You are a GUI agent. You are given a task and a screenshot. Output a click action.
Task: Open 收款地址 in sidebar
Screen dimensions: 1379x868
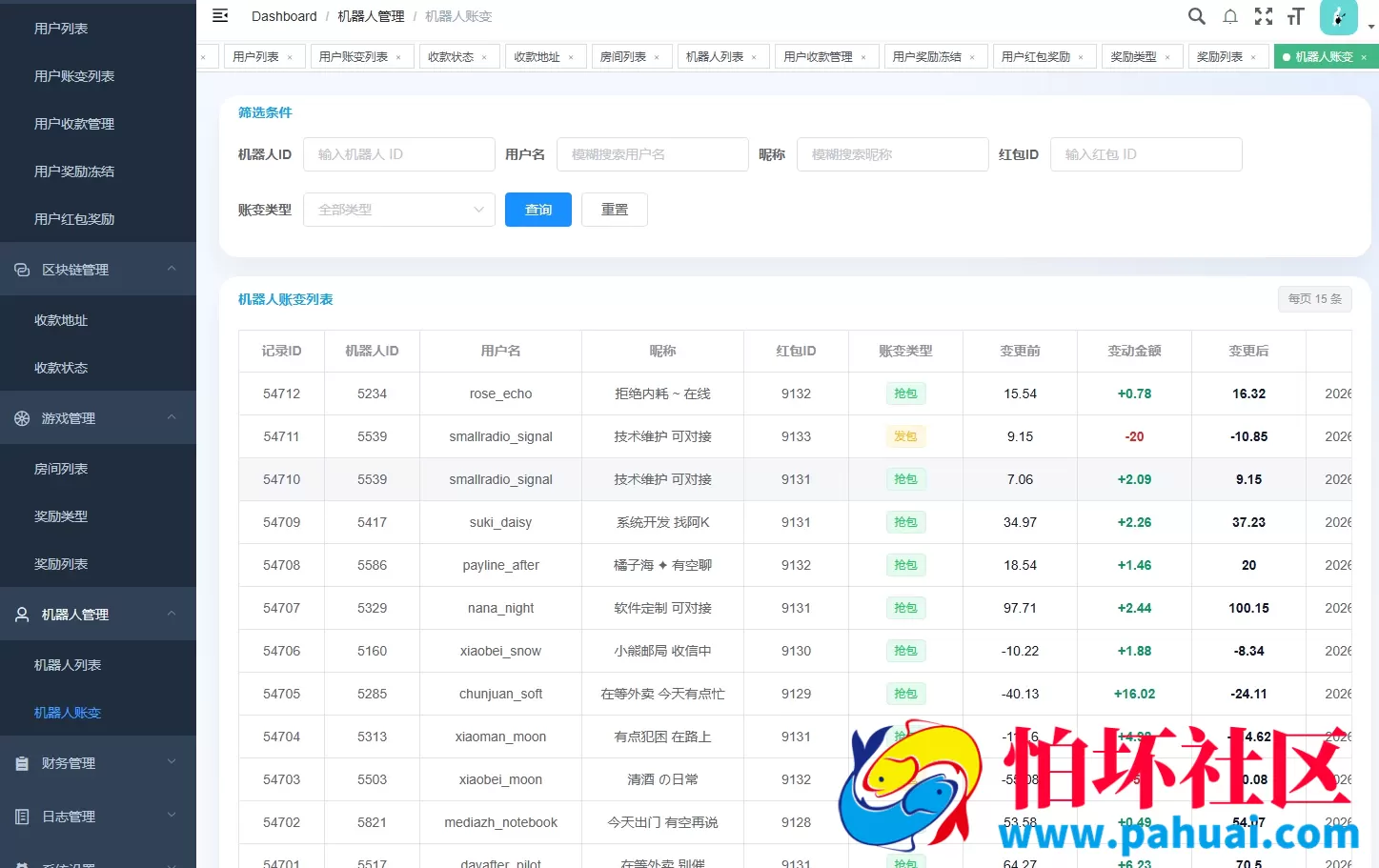pyautogui.click(x=61, y=320)
